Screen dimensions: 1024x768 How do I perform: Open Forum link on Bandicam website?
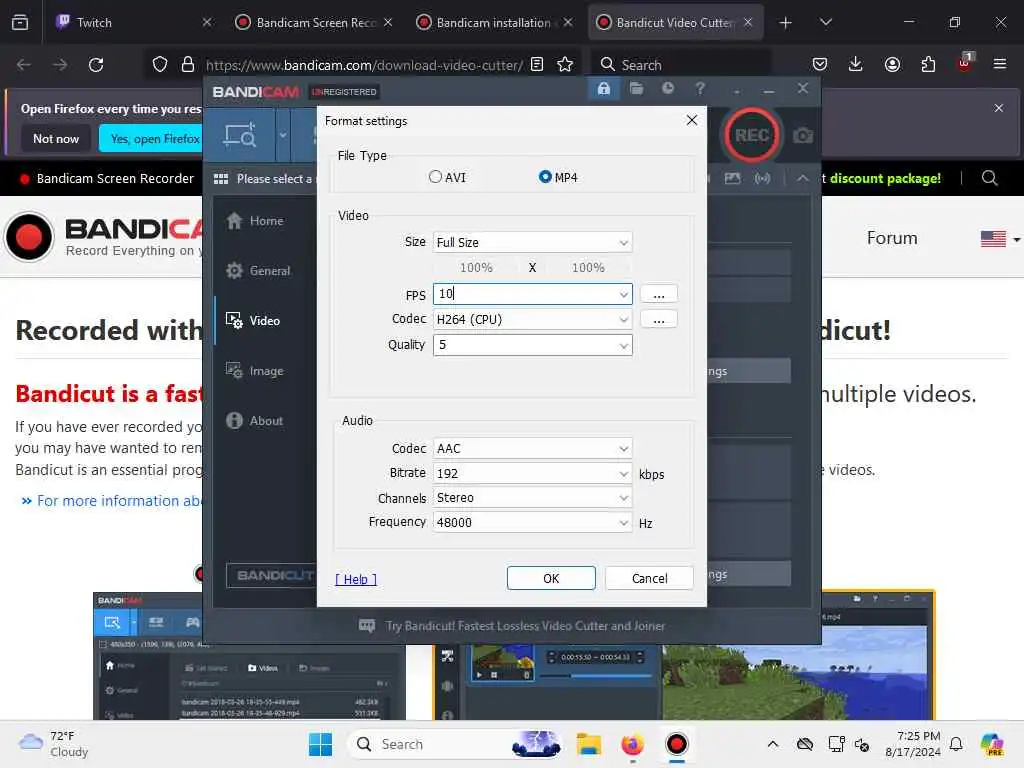[892, 238]
